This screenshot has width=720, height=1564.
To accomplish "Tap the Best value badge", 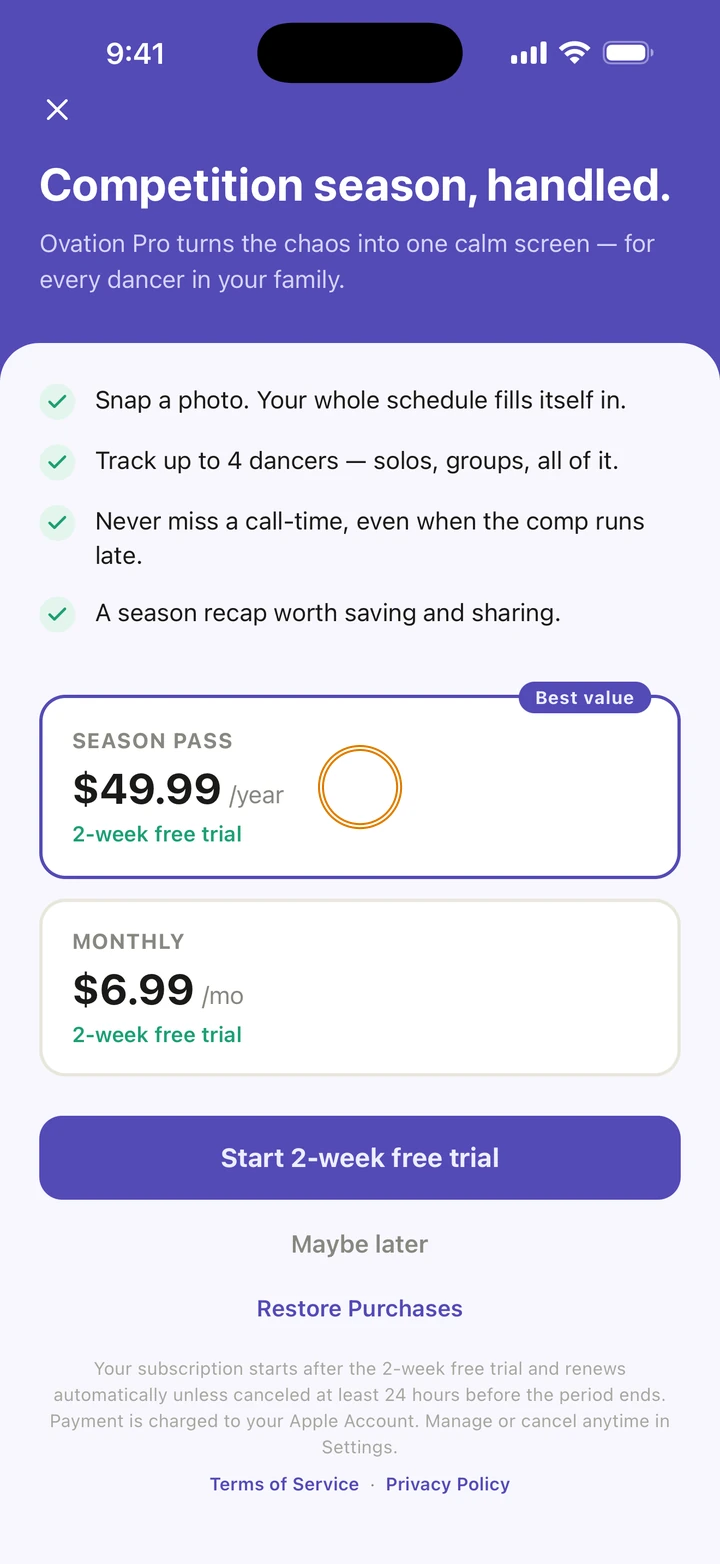I will point(585,698).
